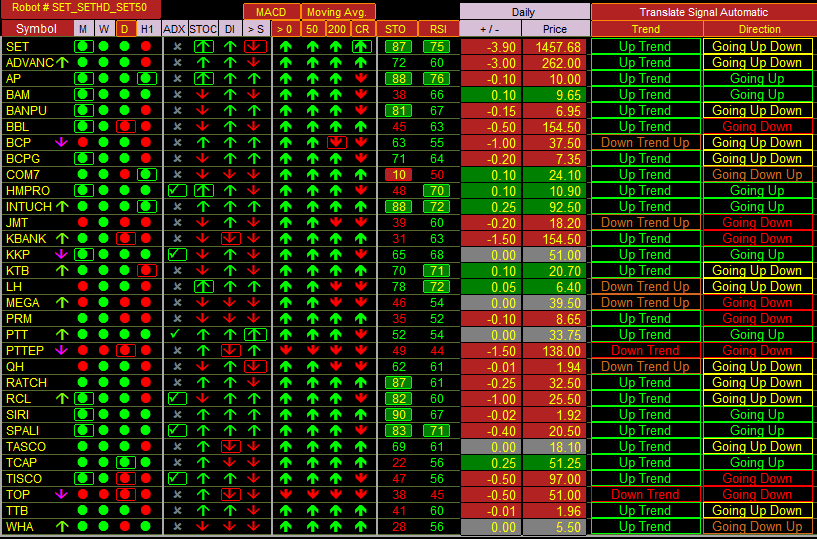Click BCP row's red M dot
Image resolution: width=817 pixels, height=539 pixels.
click(83, 142)
